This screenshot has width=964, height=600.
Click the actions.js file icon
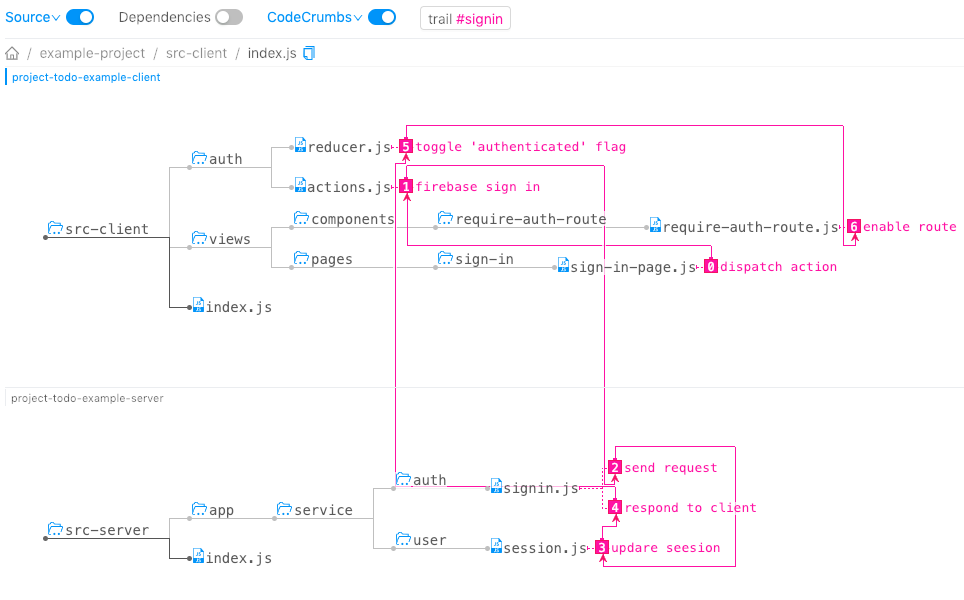coord(300,185)
